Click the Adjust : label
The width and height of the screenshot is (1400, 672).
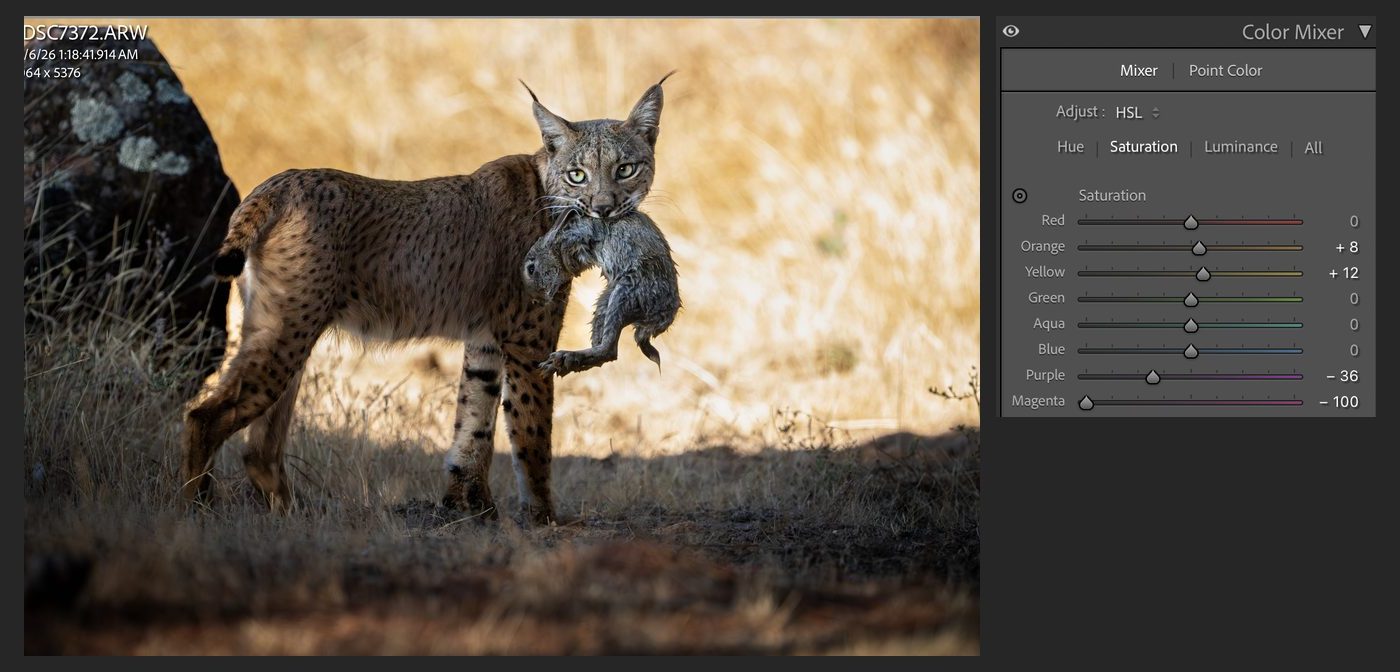[1080, 111]
